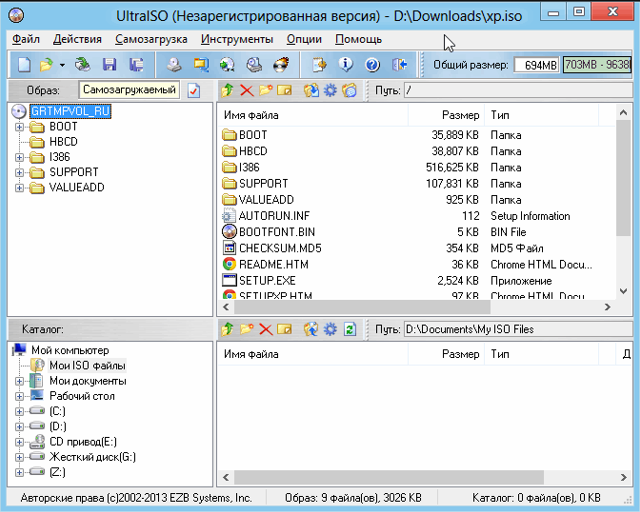
Task: Expand the (C:) drive node
Action: point(19,412)
